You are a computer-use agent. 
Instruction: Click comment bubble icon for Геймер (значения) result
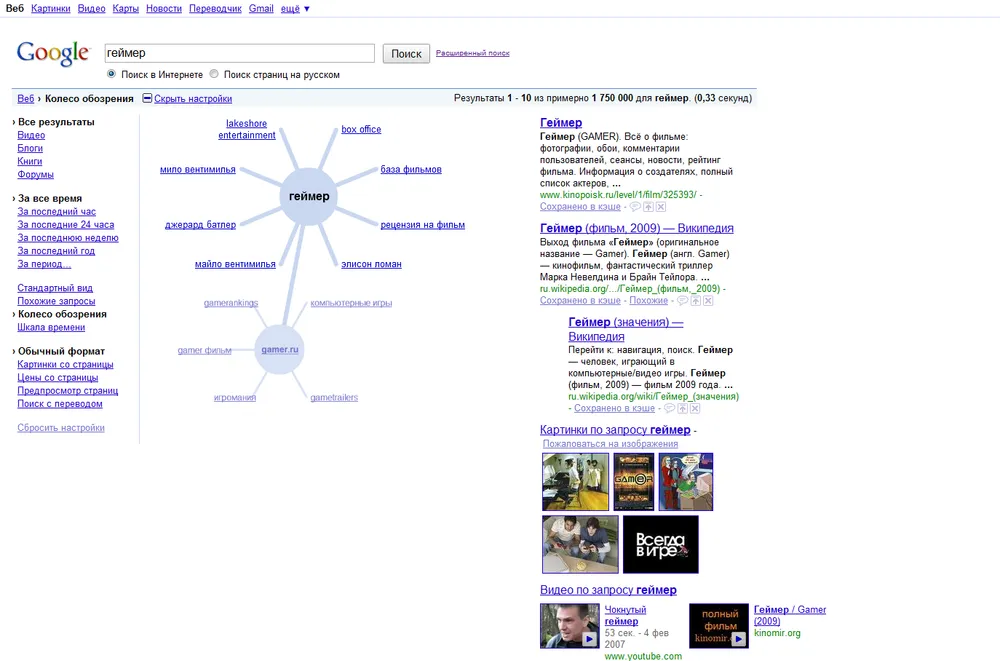669,408
